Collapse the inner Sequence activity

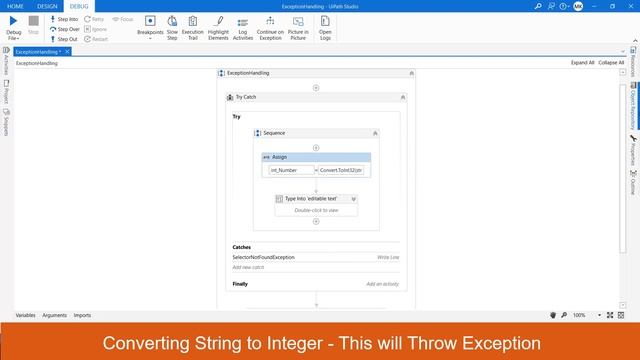(375, 133)
